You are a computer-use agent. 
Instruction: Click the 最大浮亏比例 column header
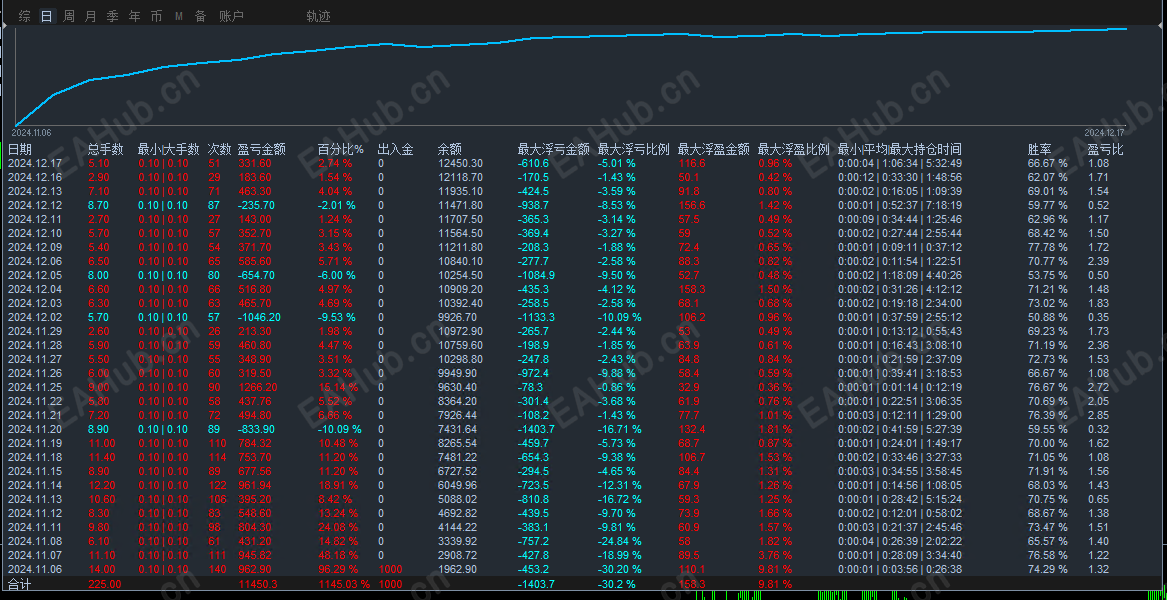[x=634, y=150]
